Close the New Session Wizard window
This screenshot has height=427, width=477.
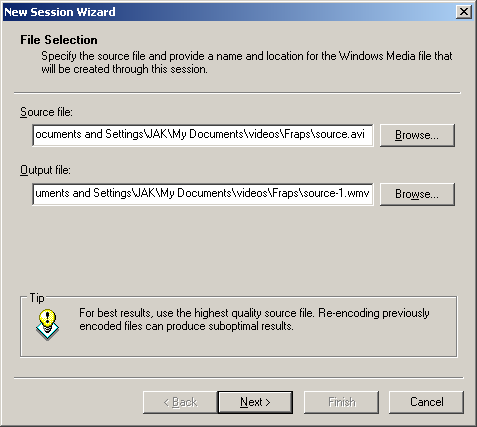464,12
